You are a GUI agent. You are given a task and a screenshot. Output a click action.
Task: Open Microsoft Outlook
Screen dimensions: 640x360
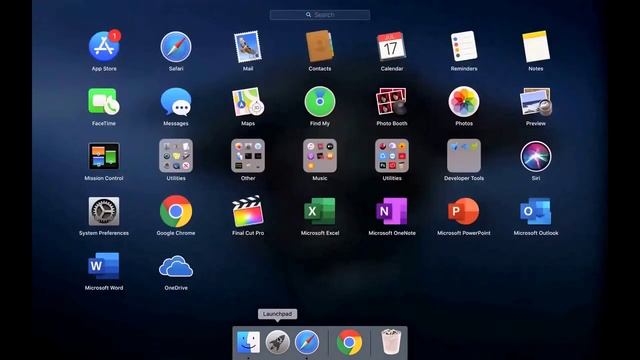(x=536, y=211)
